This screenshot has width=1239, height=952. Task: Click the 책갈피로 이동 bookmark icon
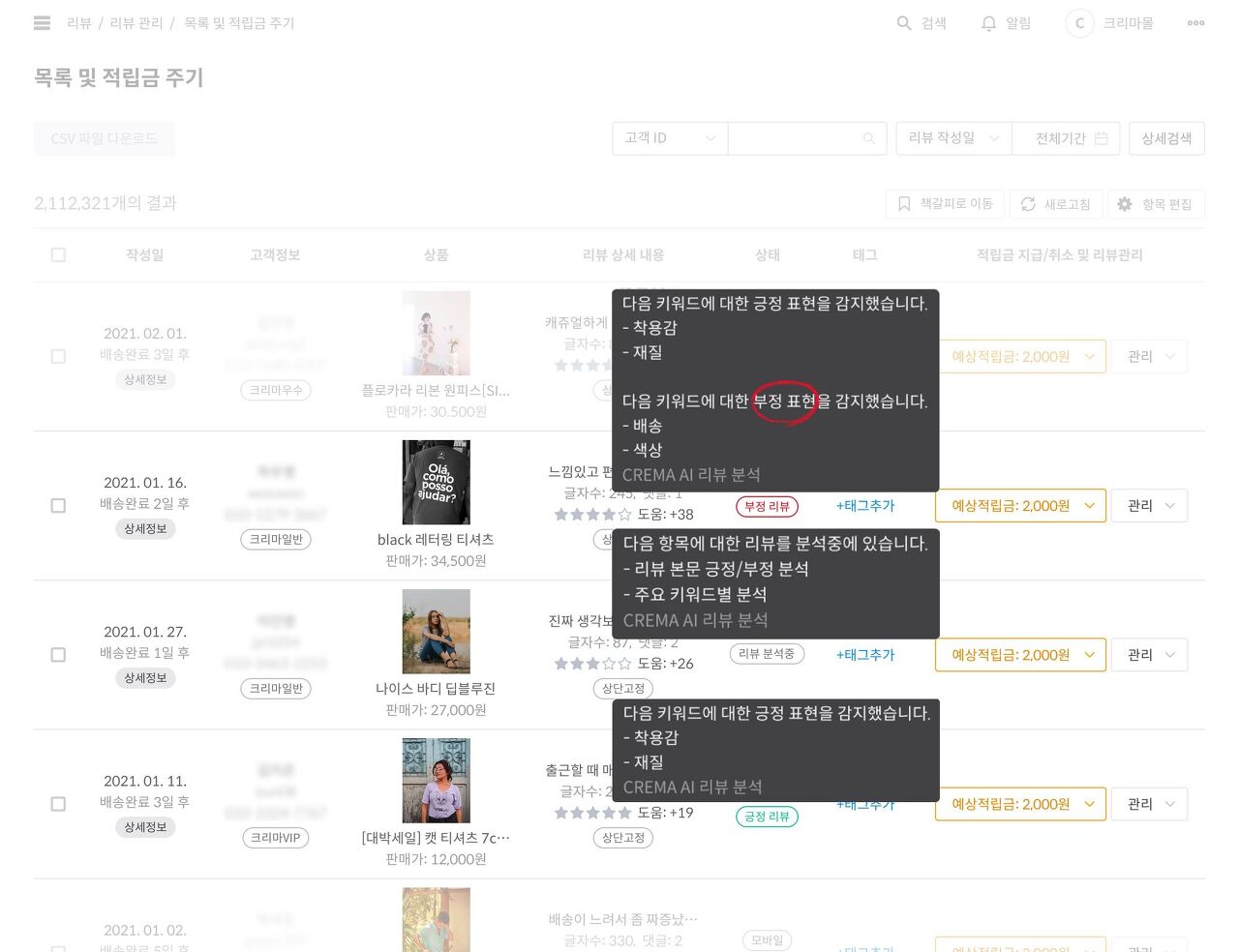click(x=904, y=204)
